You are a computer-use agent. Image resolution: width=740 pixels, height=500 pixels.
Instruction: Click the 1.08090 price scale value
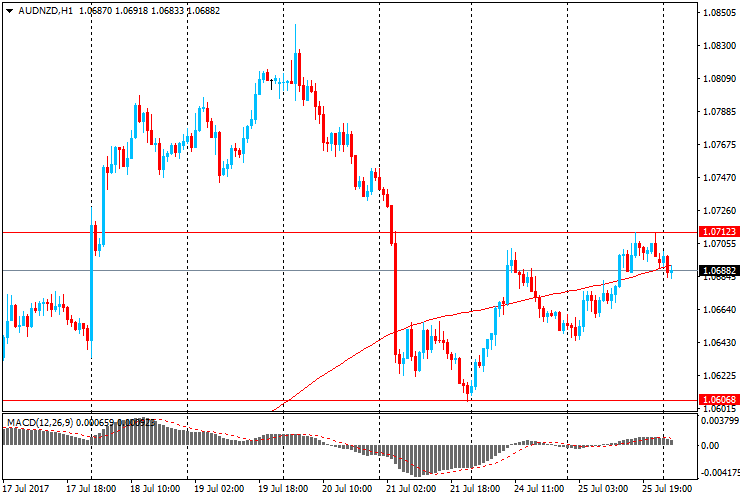click(719, 78)
